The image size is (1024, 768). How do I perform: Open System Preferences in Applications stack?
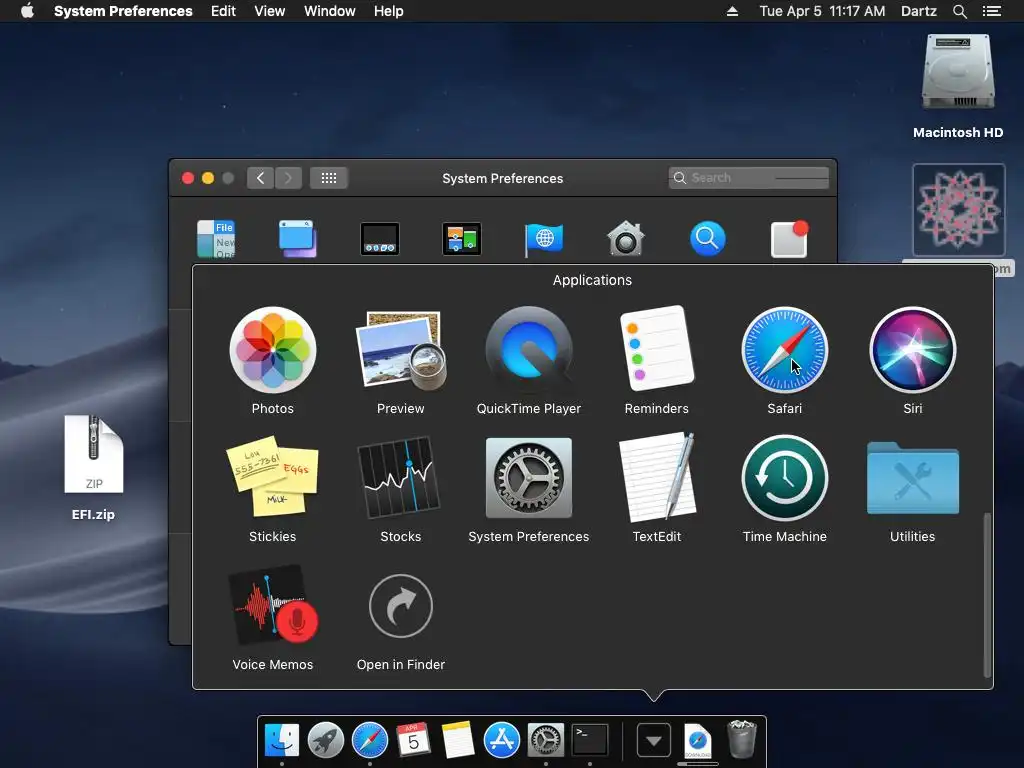[528, 477]
